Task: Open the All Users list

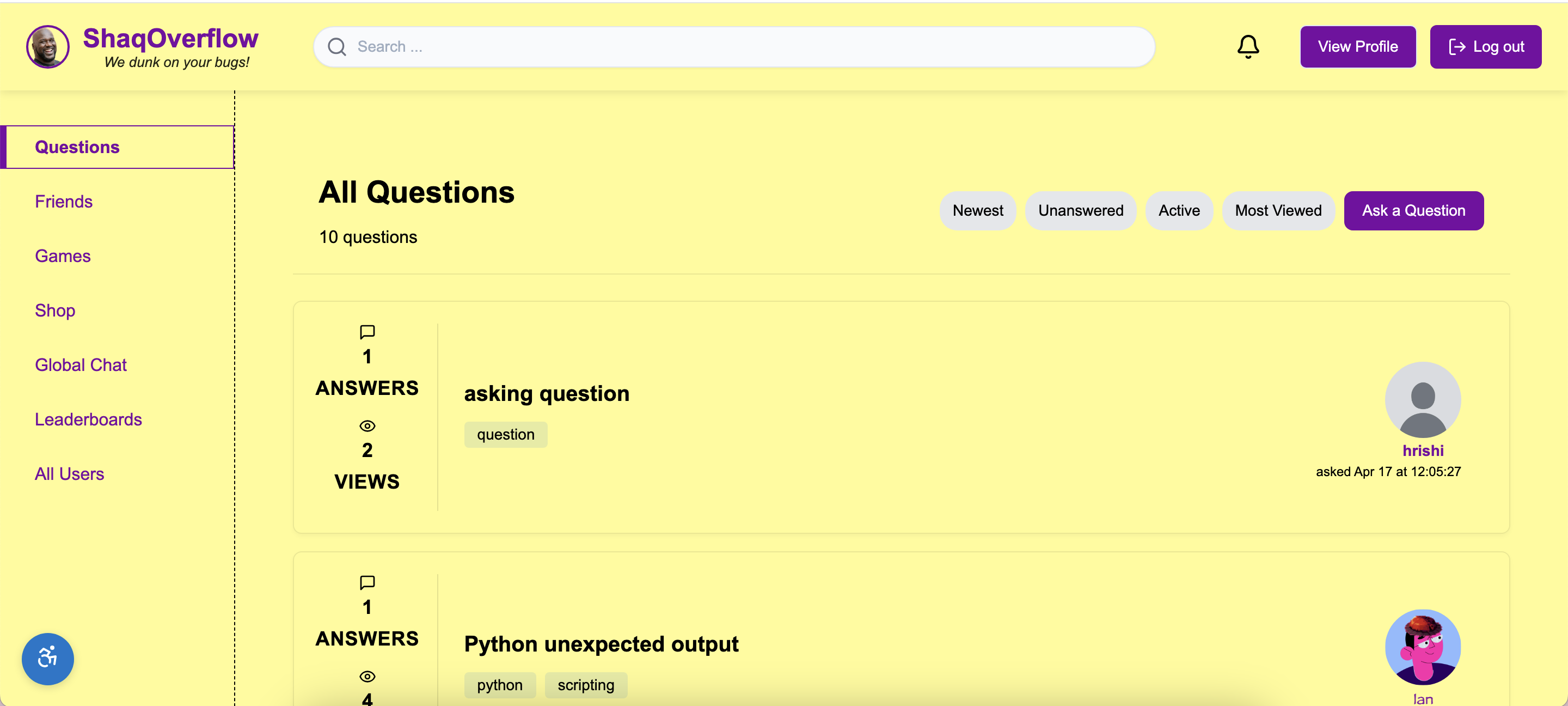Action: tap(69, 474)
